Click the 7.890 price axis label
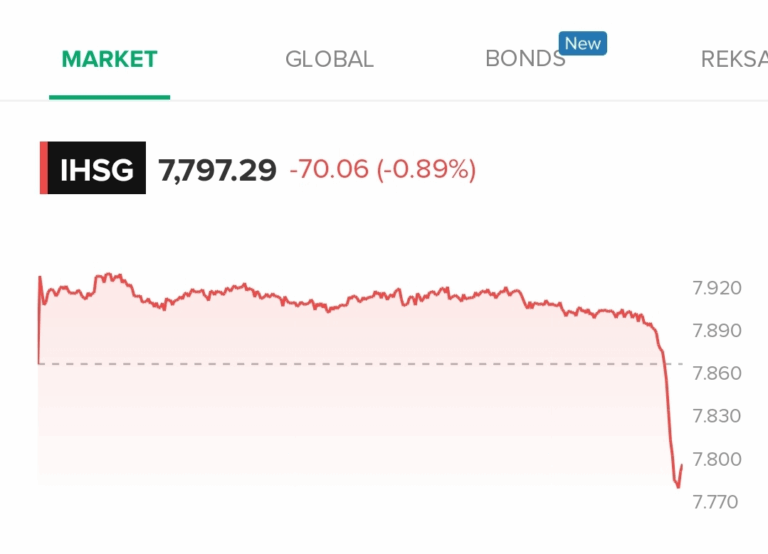The image size is (768, 554). [717, 331]
